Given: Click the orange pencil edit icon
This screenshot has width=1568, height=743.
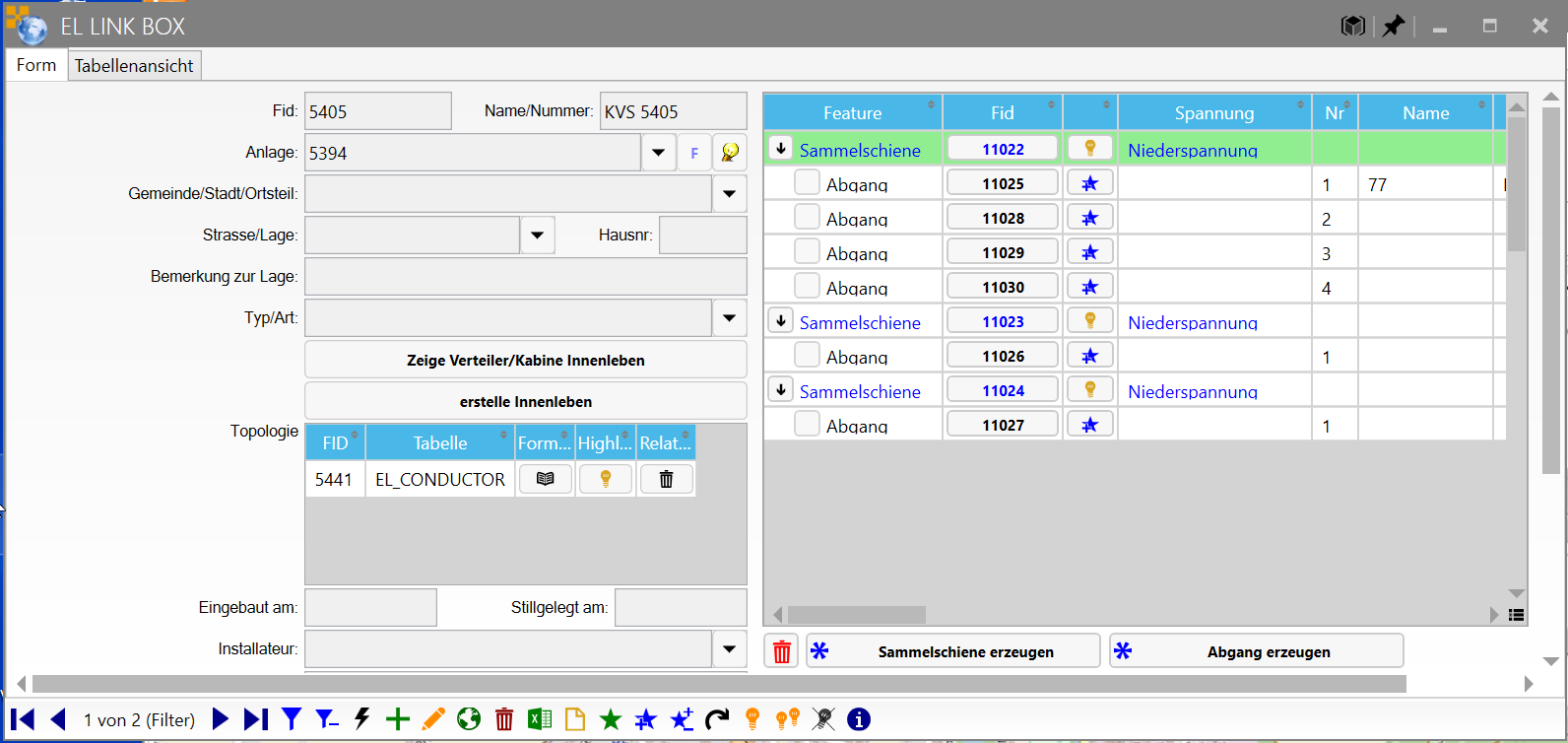Looking at the screenshot, I should click(x=433, y=719).
